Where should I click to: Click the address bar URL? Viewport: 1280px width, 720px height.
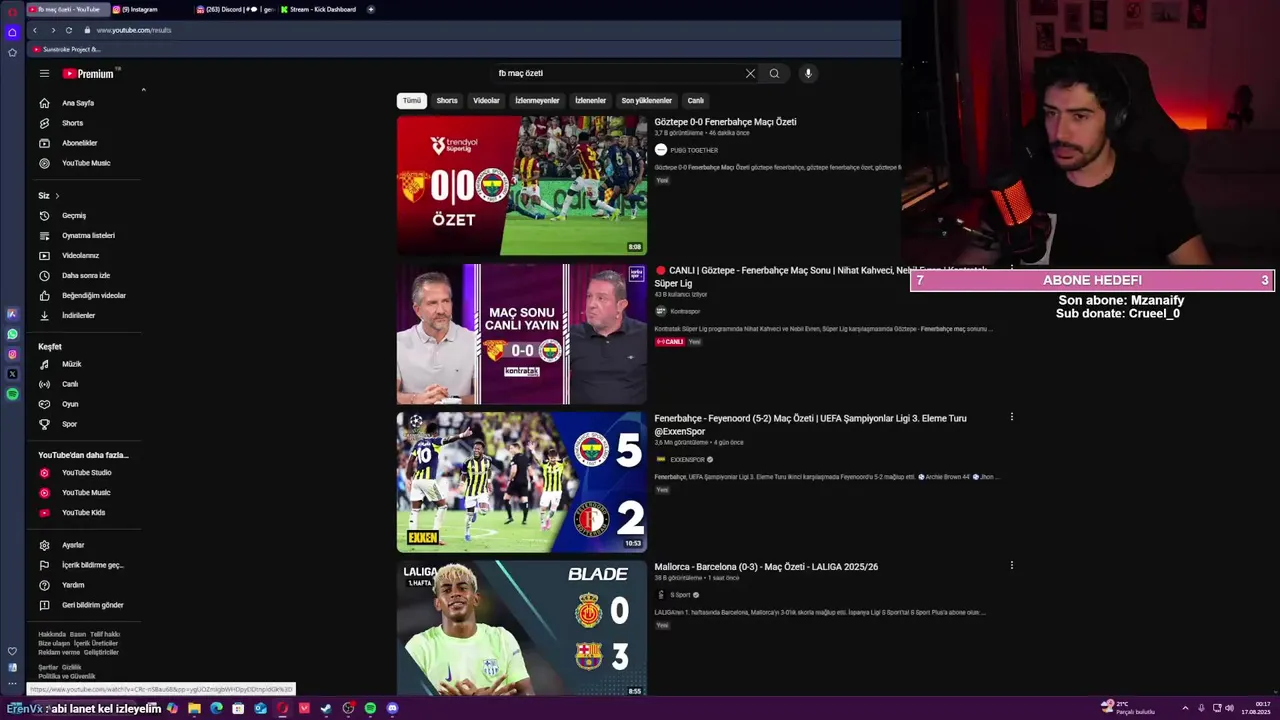click(x=134, y=30)
